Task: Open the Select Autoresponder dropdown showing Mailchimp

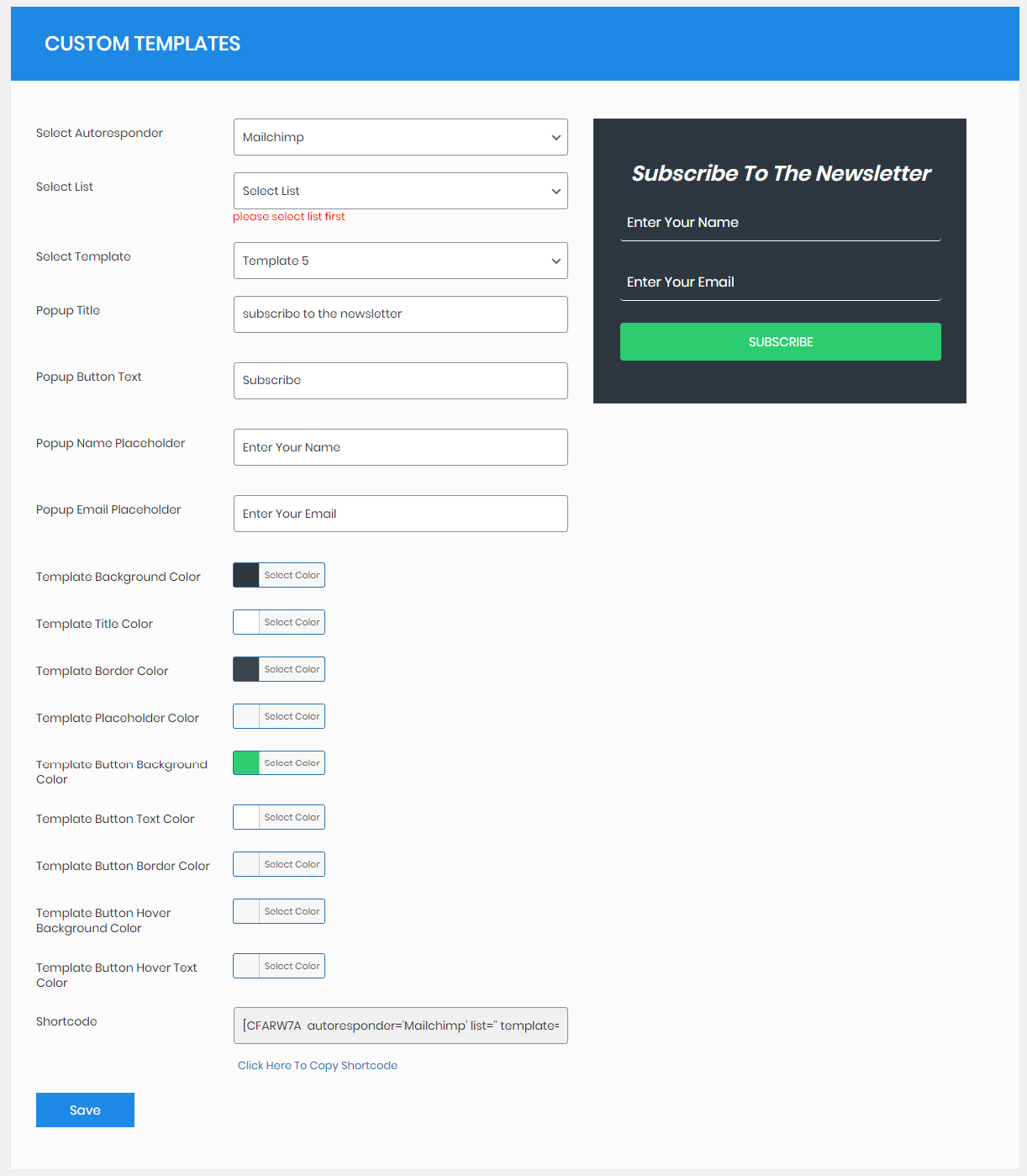Action: (401, 137)
